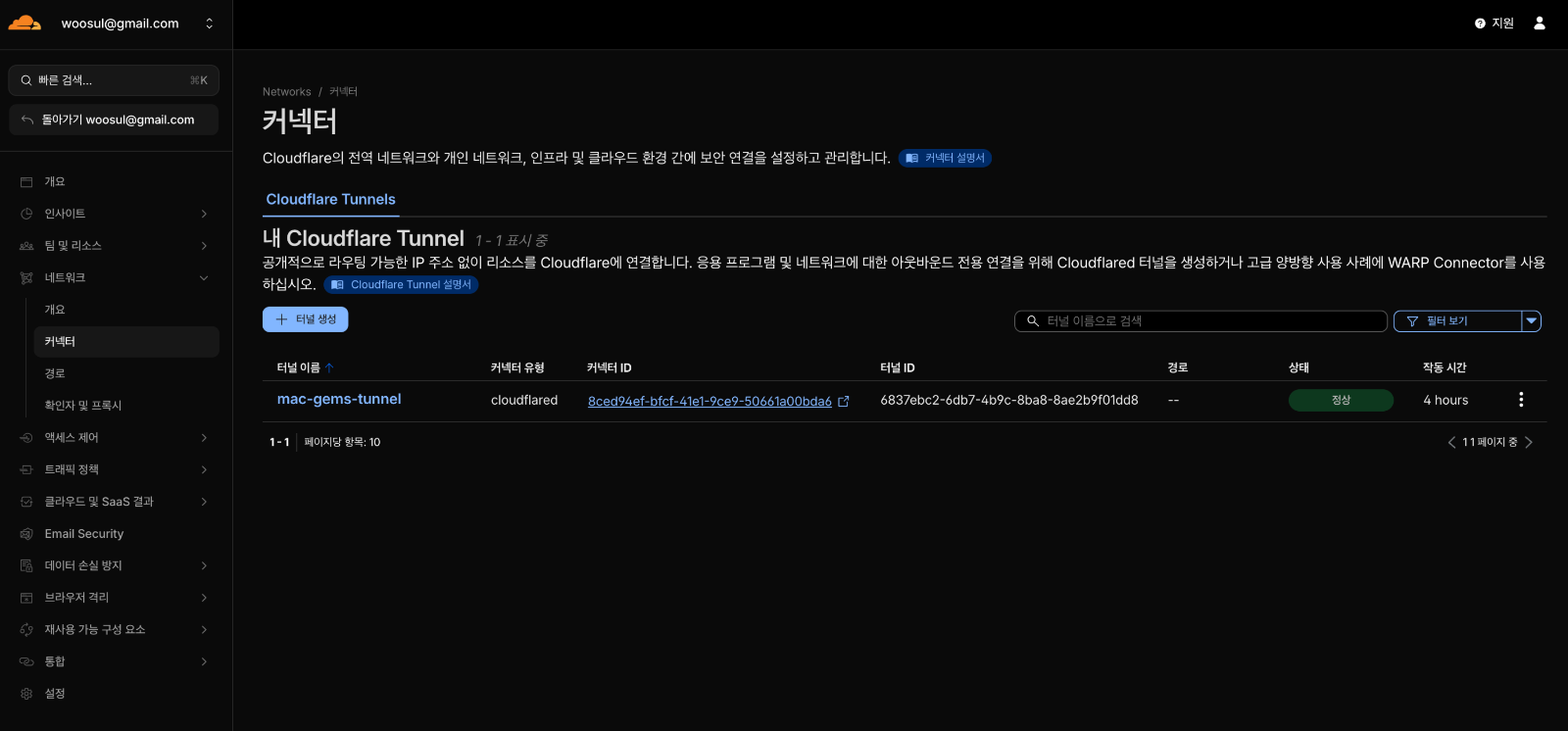Open the user profile icon
Screen dimensions: 1568x731
[x=1539, y=23]
